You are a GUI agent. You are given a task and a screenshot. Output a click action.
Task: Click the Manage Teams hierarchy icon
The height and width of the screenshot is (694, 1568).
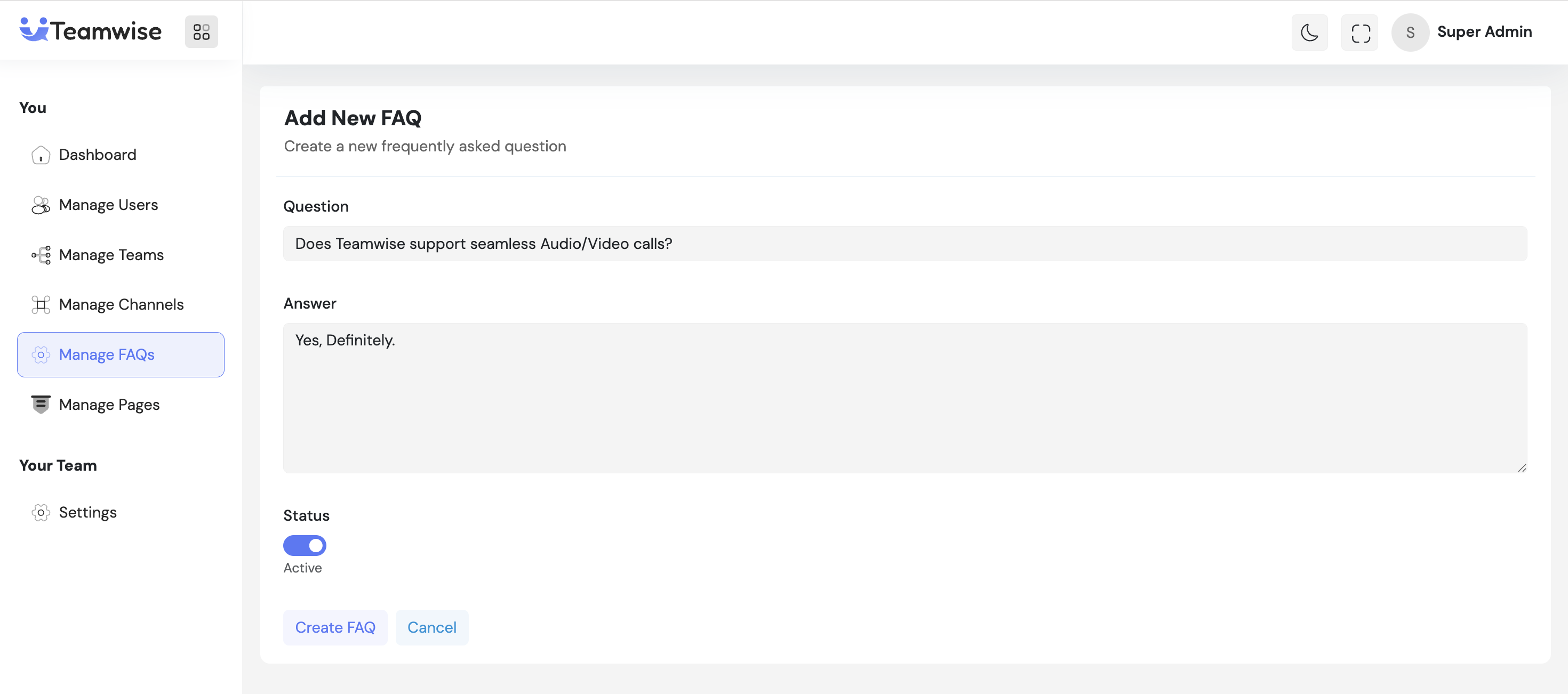41,255
